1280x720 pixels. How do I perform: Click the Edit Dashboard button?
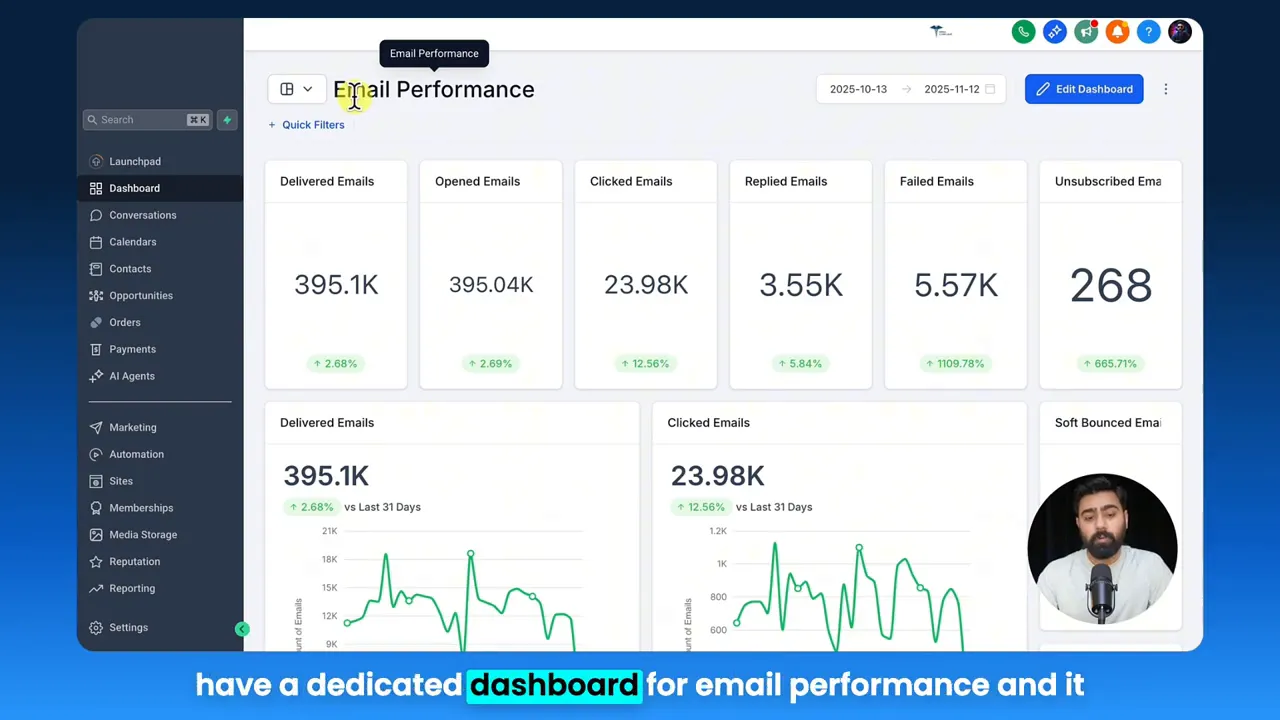point(1084,89)
